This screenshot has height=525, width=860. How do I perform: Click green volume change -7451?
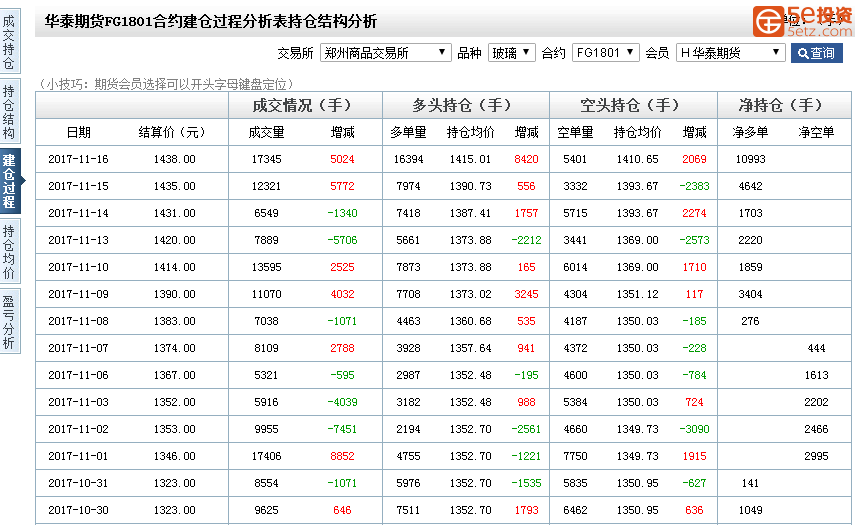342,429
